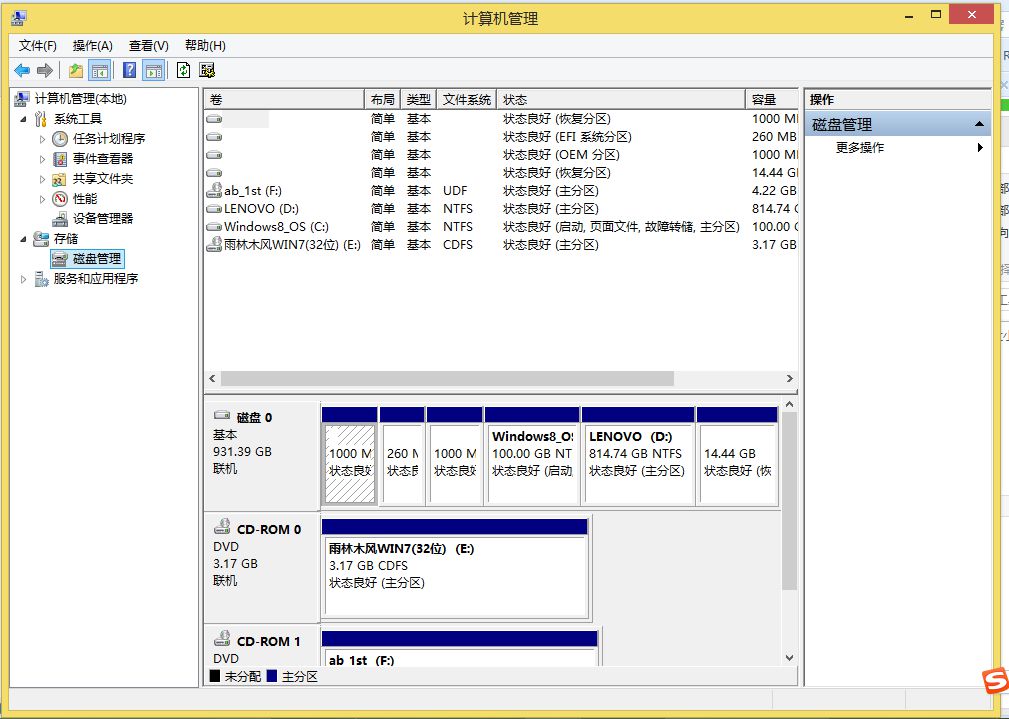Select the Windows8_OS (C:) volume list row

pos(501,227)
